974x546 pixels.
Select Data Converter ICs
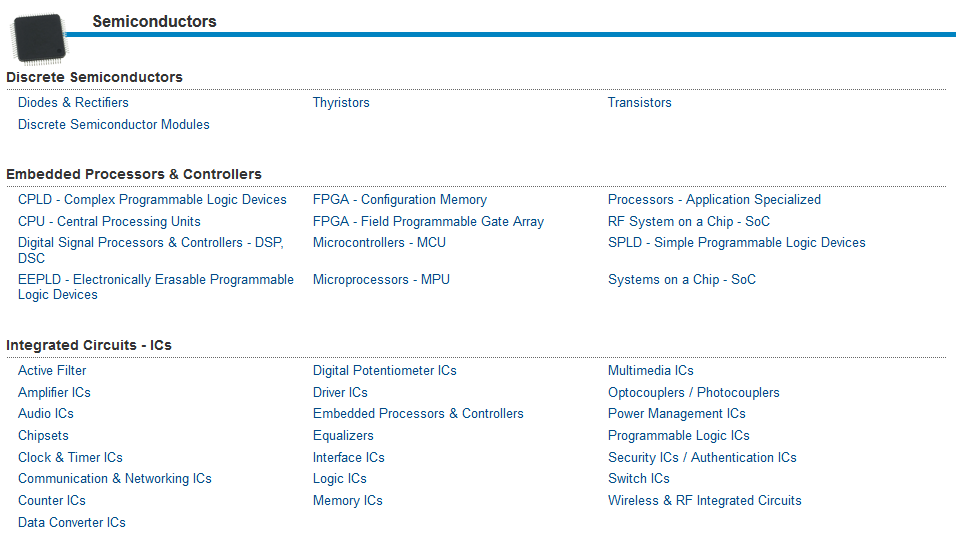point(71,522)
